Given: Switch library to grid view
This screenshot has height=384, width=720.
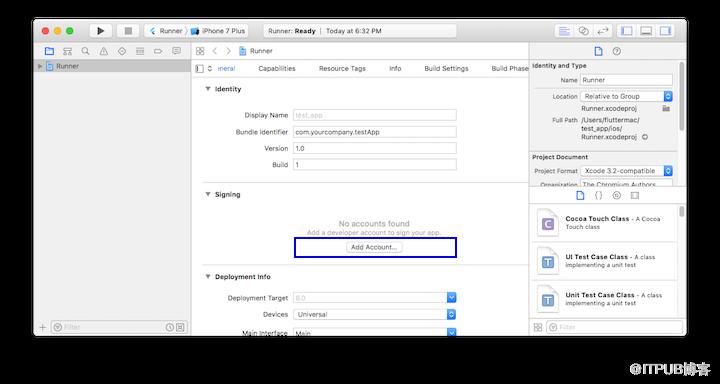Looking at the screenshot, I should coord(538,328).
